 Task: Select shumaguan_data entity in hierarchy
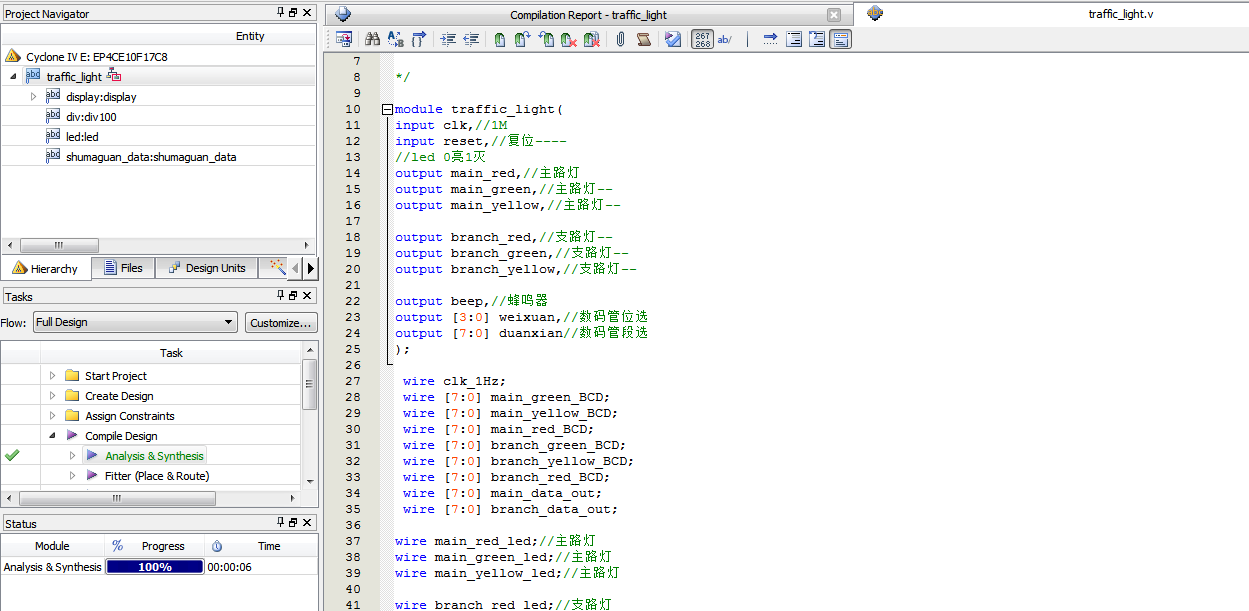[x=150, y=157]
